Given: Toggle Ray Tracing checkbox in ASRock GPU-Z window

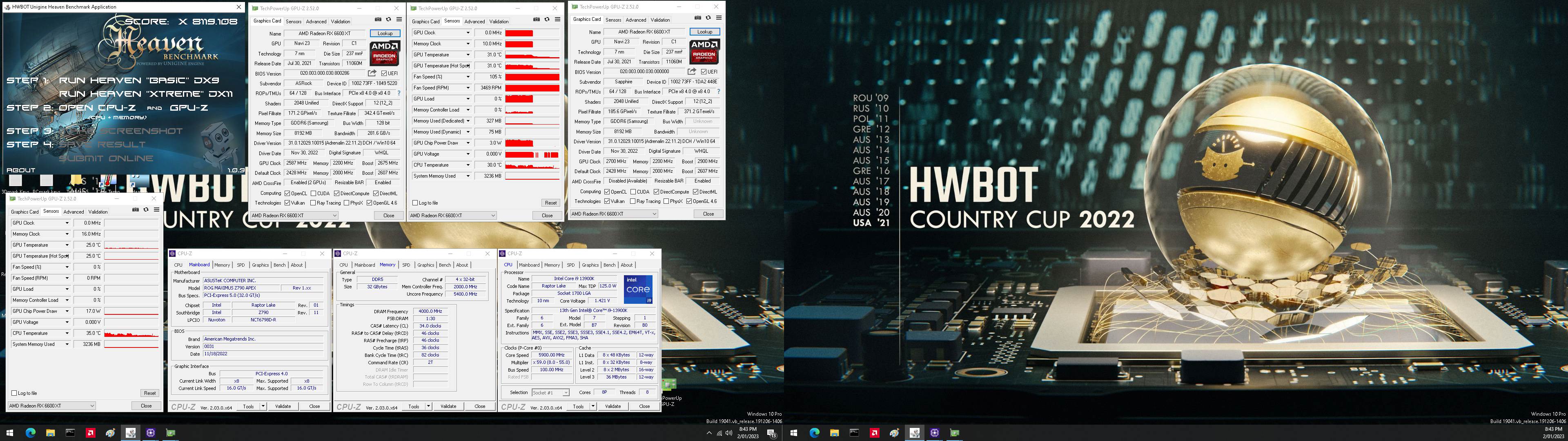Looking at the screenshot, I should [x=313, y=203].
